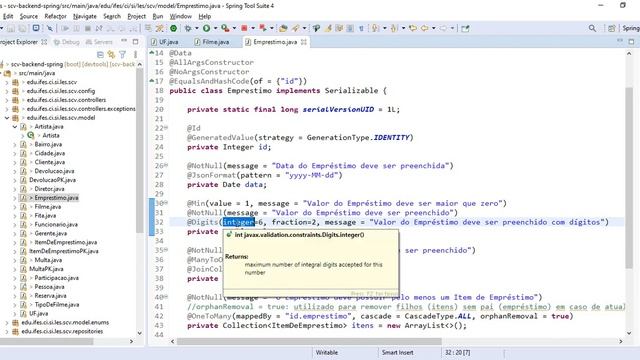Open the Window menu
Image resolution: width=640 pixels, height=360 pixels.
coord(180,16)
